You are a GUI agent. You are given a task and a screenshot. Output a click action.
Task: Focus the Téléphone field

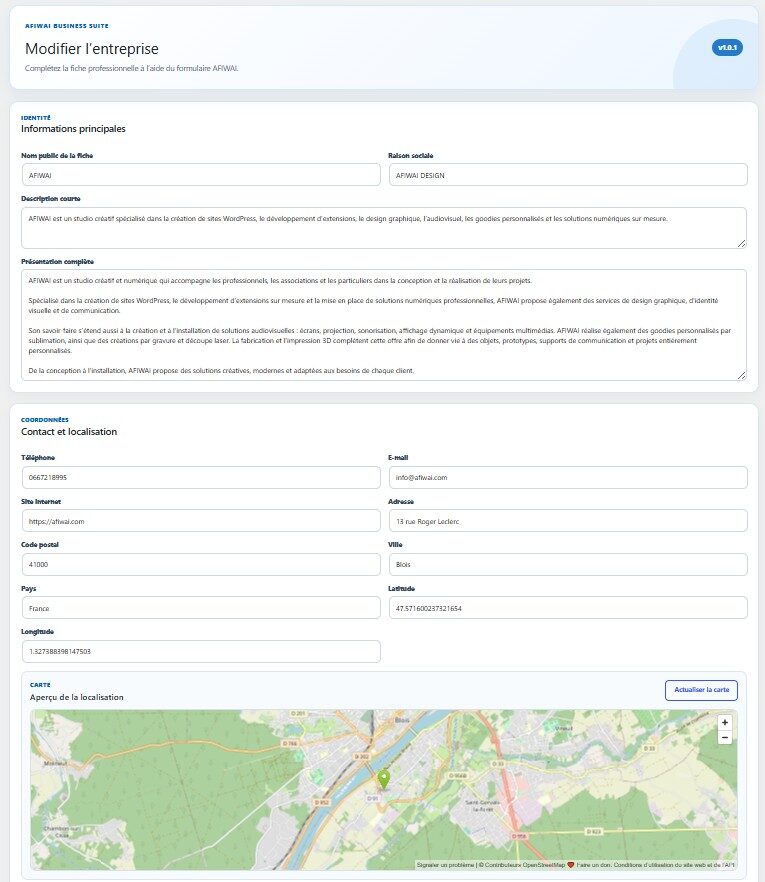point(201,478)
